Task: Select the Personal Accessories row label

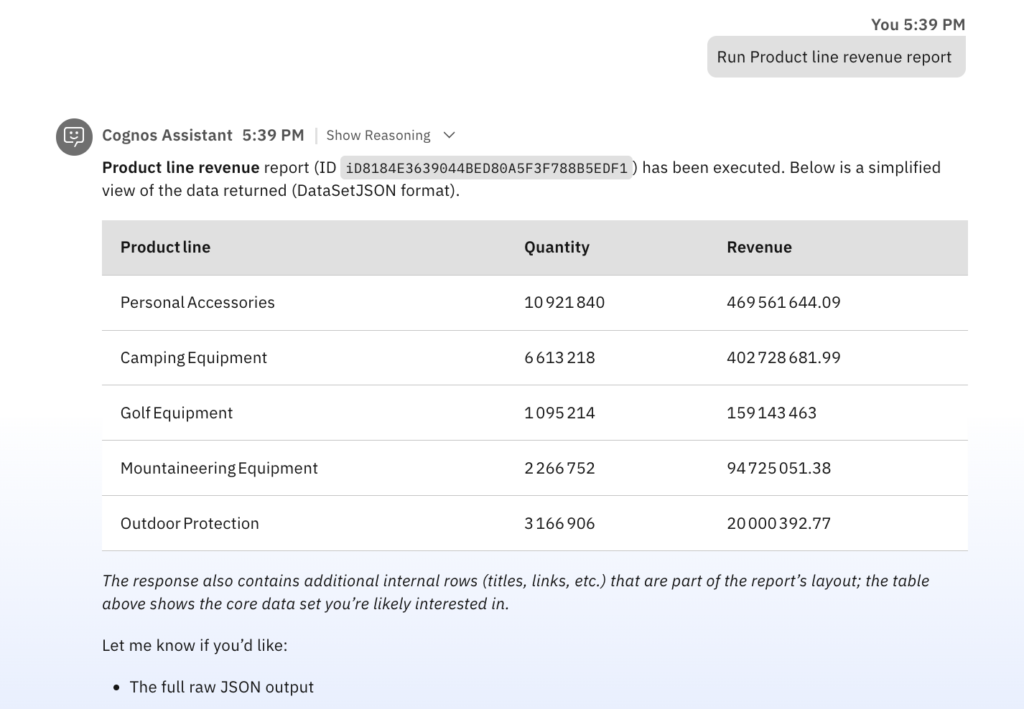Action: tap(197, 302)
